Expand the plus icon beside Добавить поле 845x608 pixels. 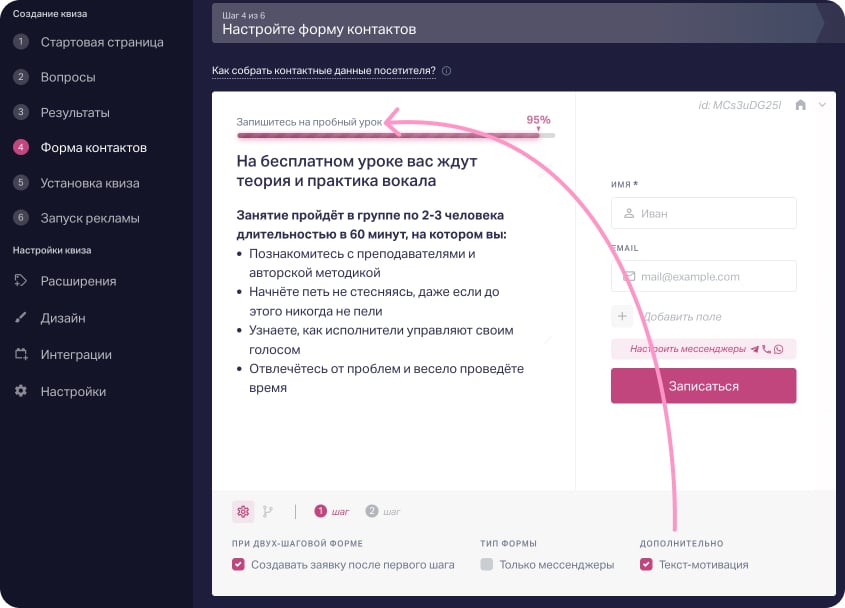(x=623, y=316)
